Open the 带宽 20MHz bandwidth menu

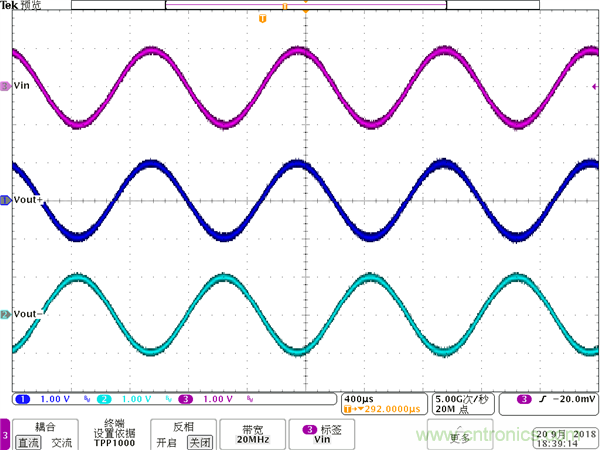(x=251, y=433)
